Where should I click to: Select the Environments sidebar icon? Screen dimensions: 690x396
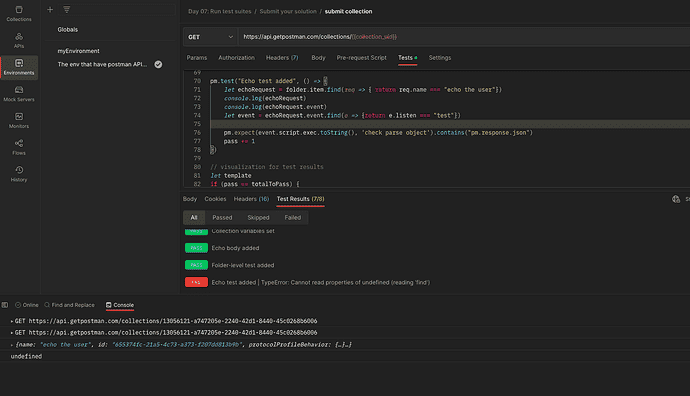19,67
